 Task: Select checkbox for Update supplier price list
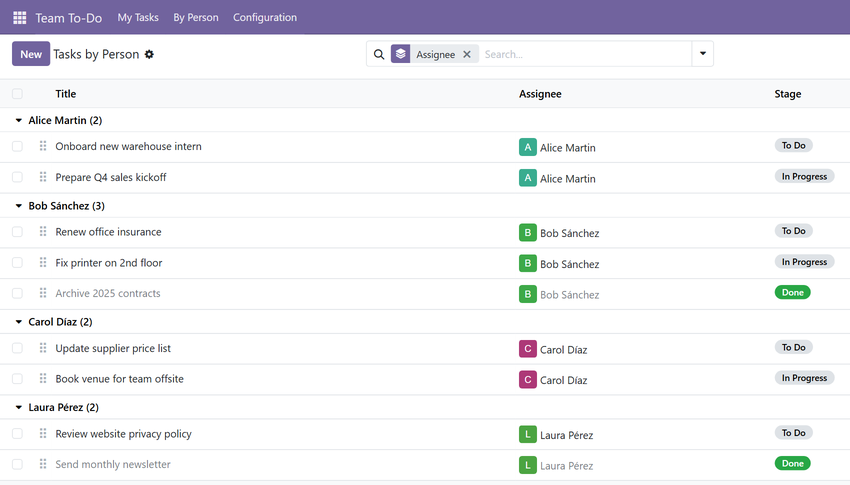point(17,348)
